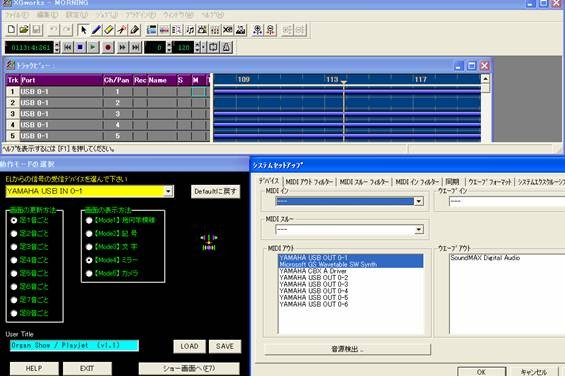Select the blue pencil draw tool

point(96,30)
